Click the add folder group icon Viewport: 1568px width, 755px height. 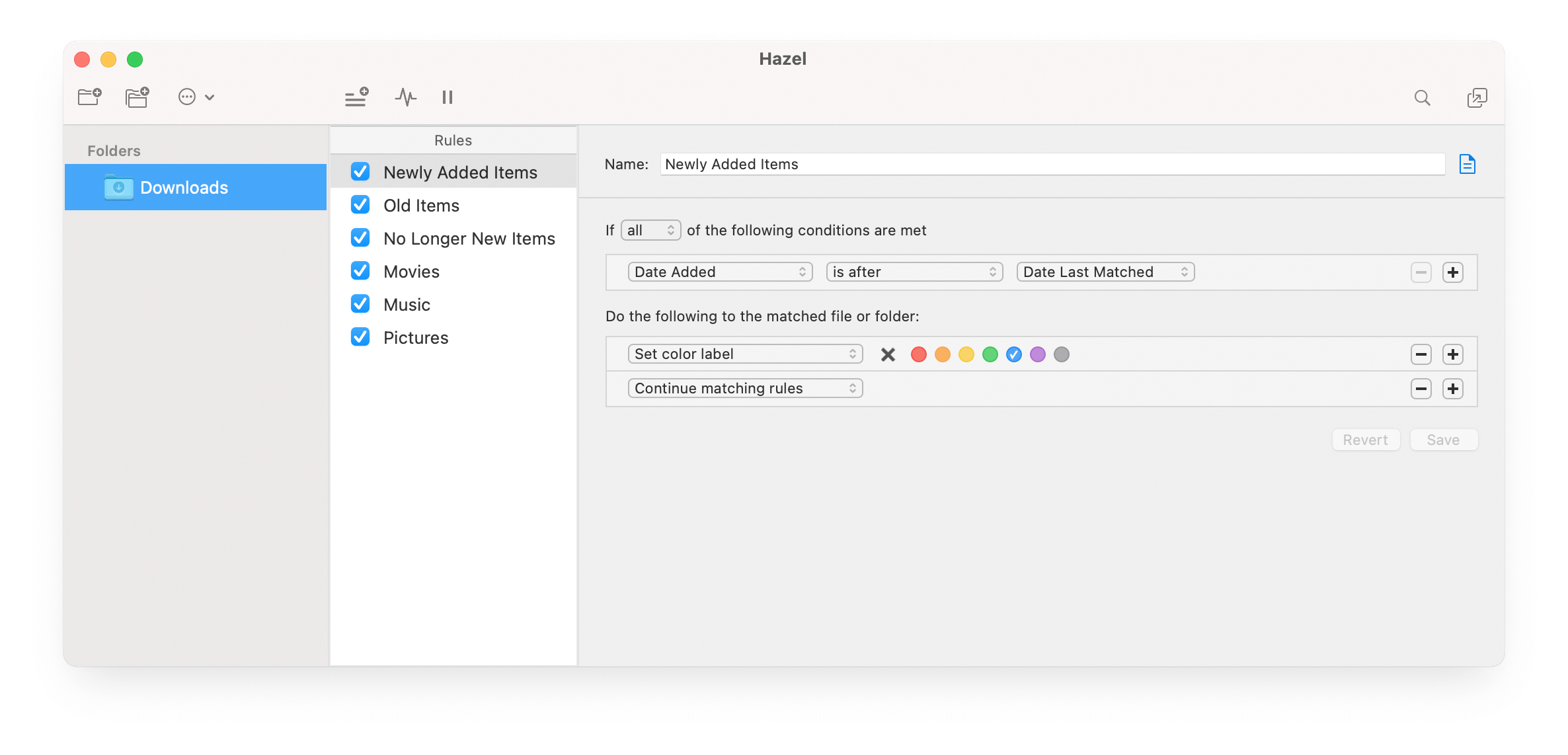(x=137, y=97)
